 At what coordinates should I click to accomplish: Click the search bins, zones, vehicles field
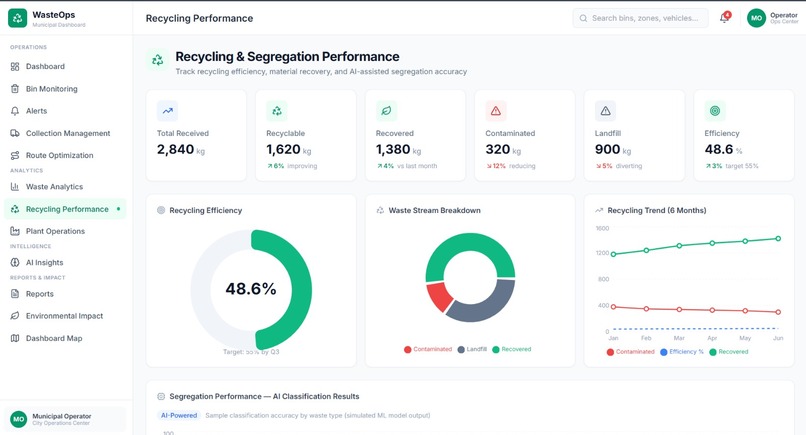640,18
